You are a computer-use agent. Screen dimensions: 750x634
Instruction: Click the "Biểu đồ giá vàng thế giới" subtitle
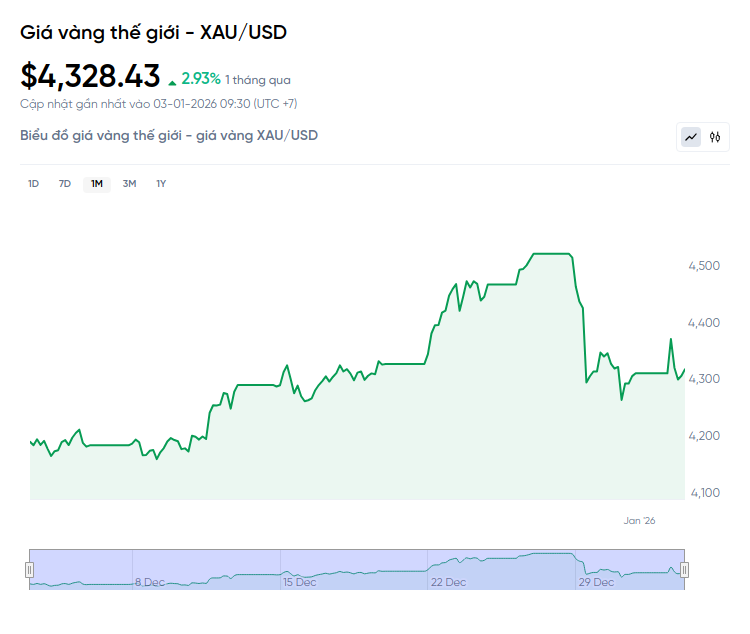(169, 135)
